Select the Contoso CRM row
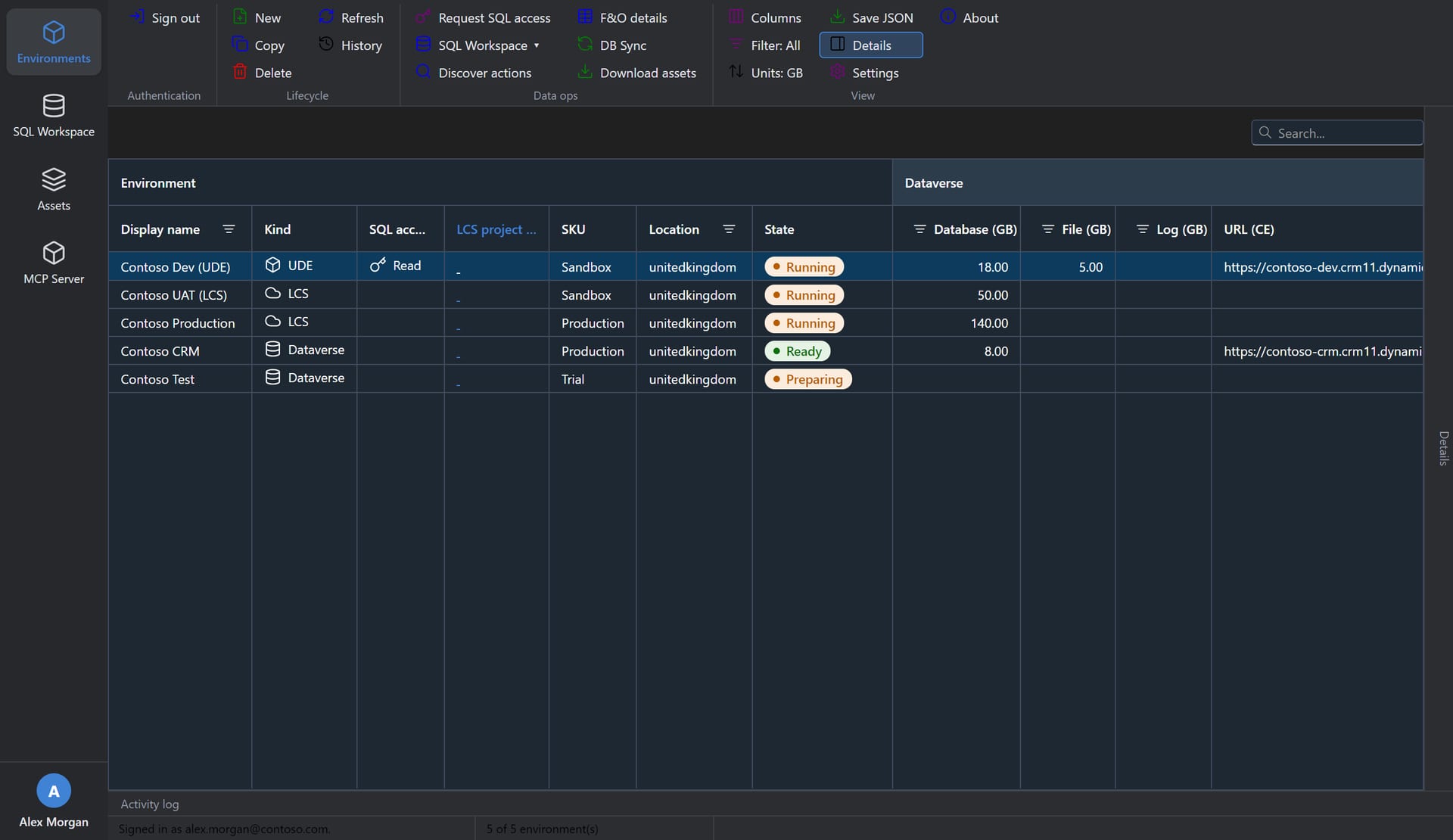 point(766,350)
